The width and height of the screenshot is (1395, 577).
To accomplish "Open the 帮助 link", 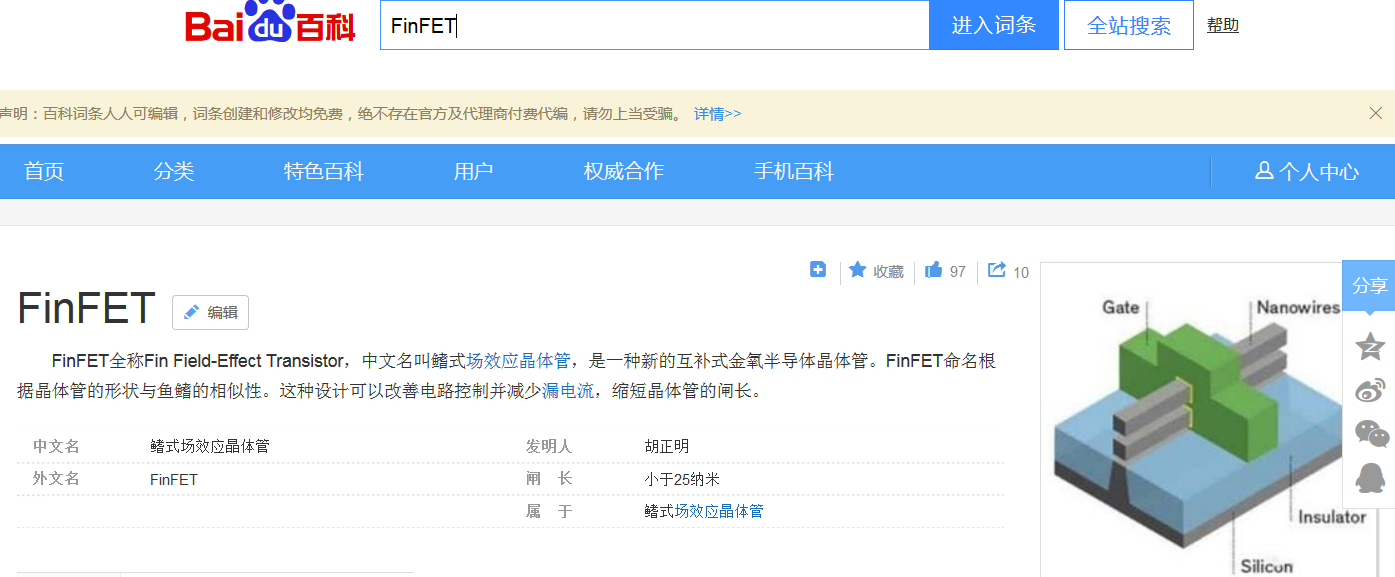I will (1222, 26).
